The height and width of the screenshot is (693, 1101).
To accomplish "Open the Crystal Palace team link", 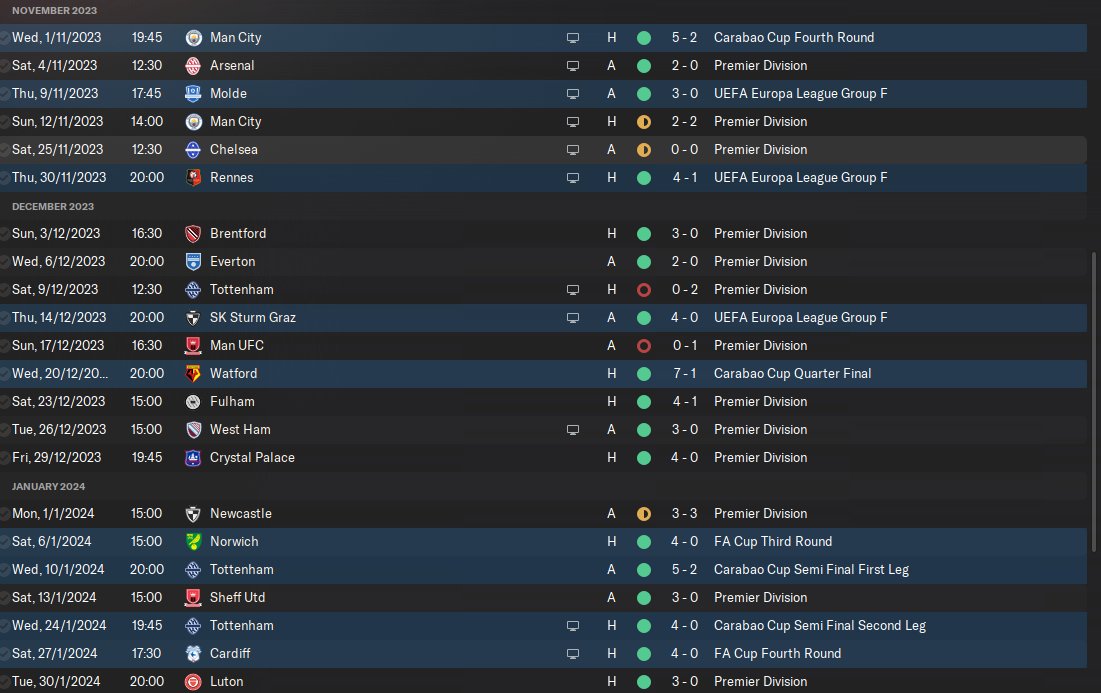I will 252,457.
